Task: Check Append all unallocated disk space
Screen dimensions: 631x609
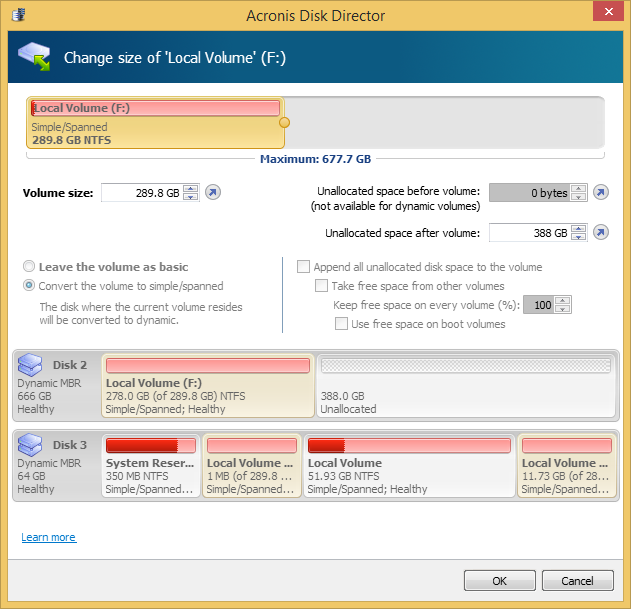Action: [303, 266]
